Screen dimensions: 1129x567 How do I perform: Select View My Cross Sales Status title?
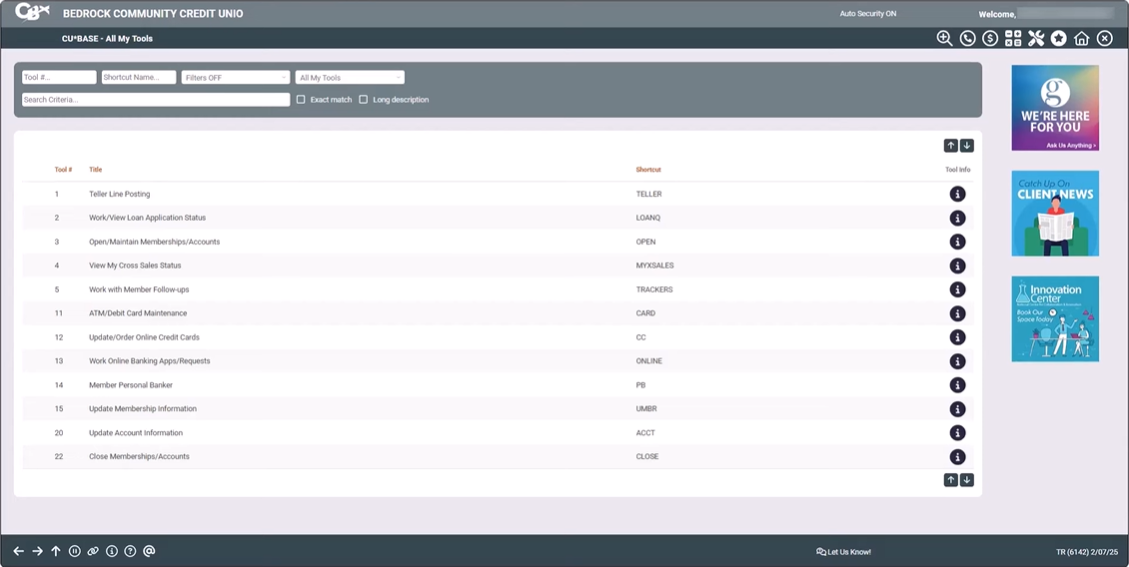[x=135, y=266]
